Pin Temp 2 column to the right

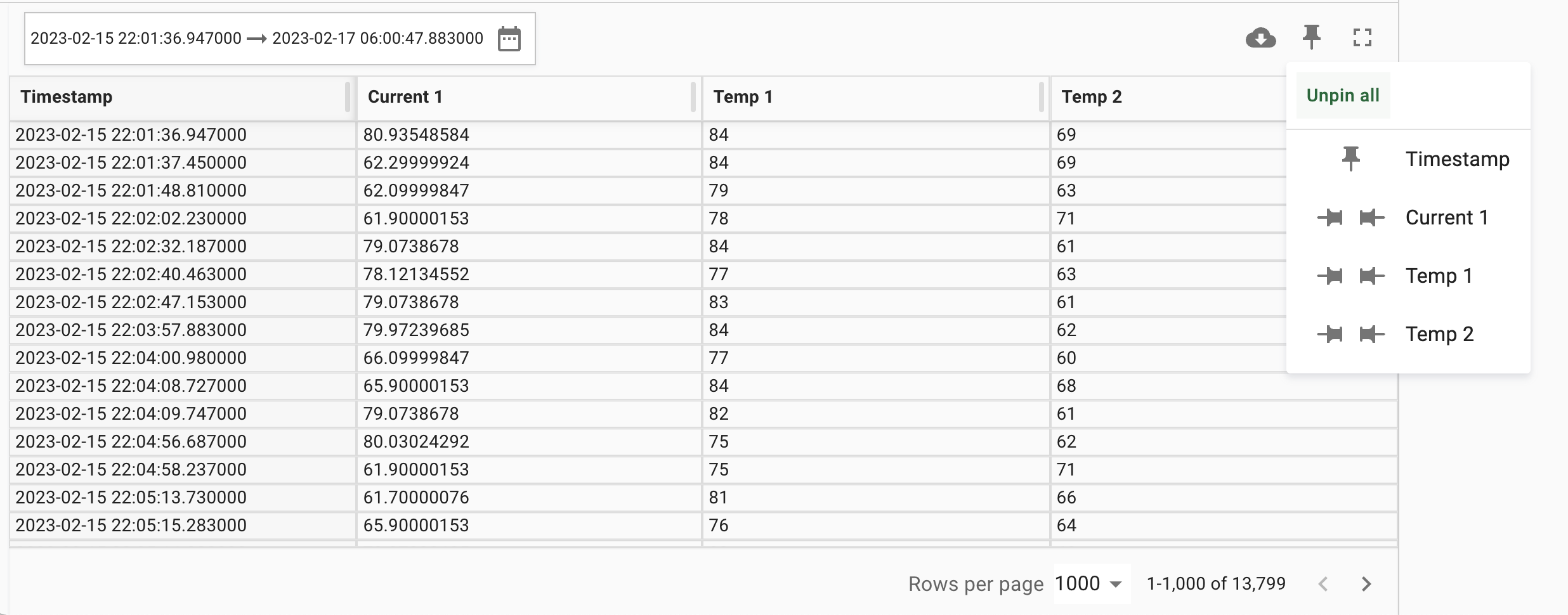1372,334
